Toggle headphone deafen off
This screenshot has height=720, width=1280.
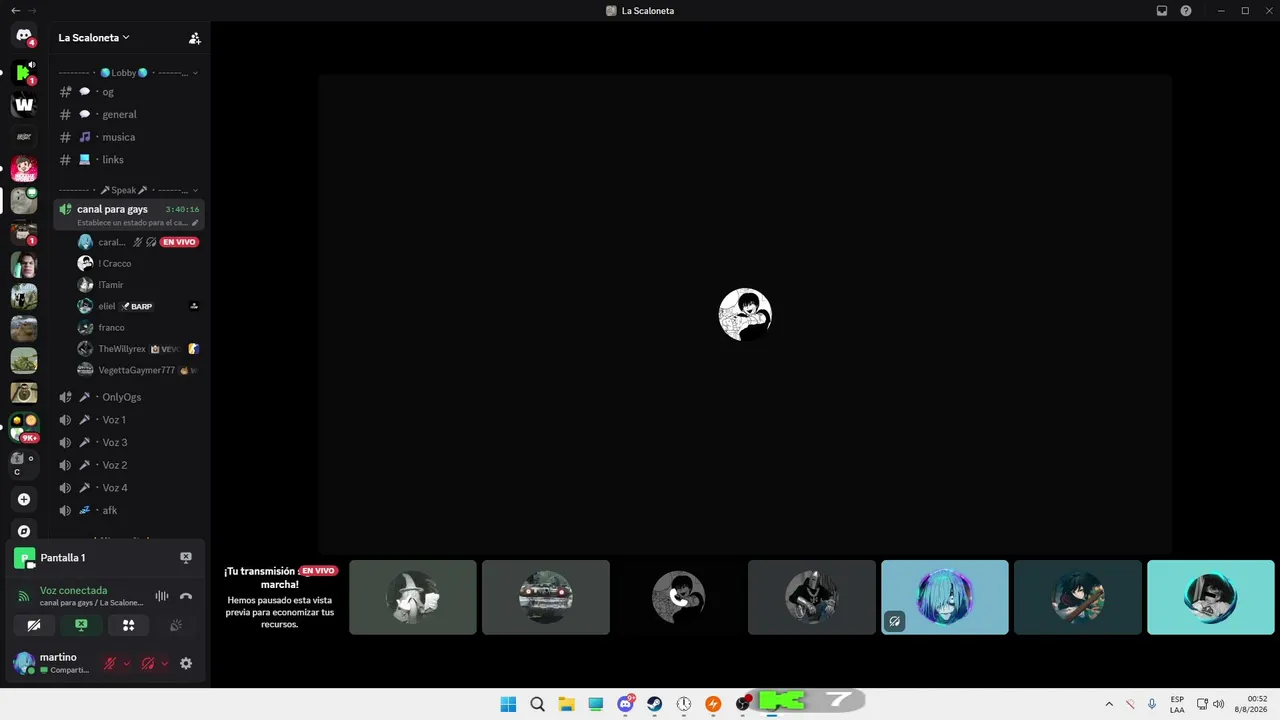pos(148,663)
